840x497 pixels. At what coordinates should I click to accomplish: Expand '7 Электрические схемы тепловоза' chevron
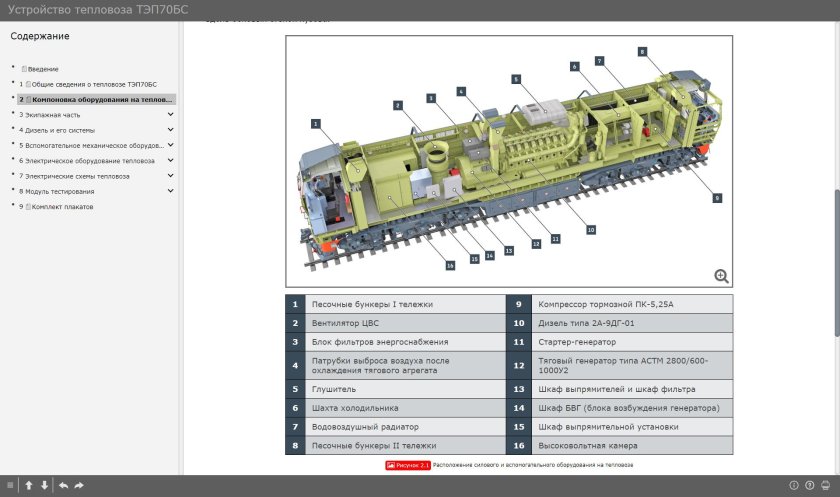[171, 175]
